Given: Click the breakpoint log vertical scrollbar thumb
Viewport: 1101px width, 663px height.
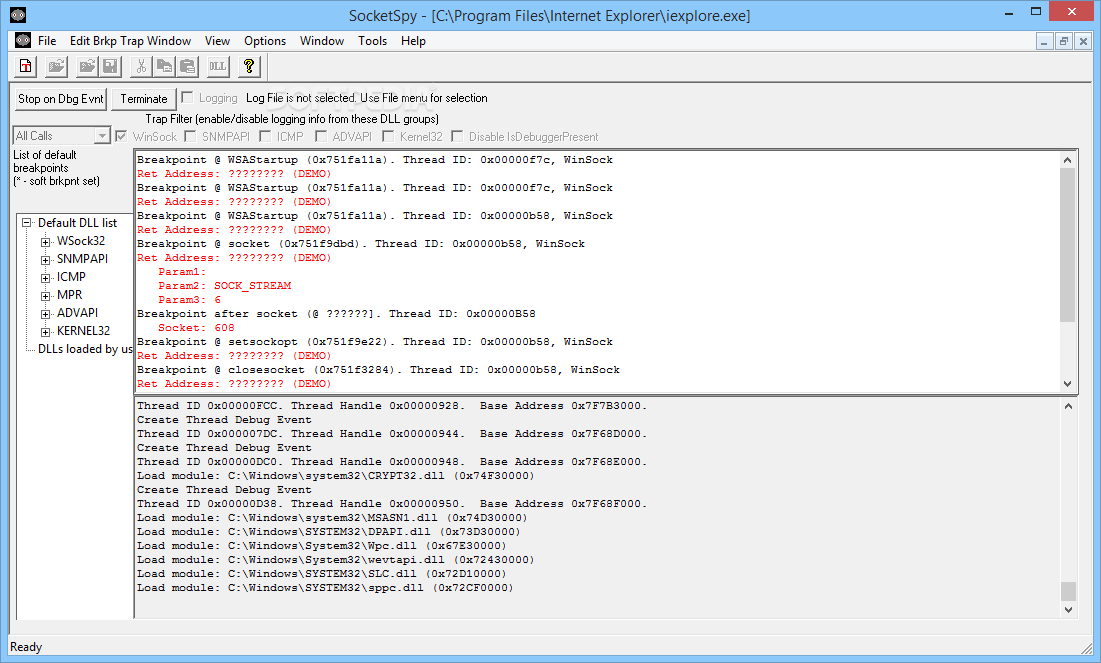Looking at the screenshot, I should tap(1067, 244).
